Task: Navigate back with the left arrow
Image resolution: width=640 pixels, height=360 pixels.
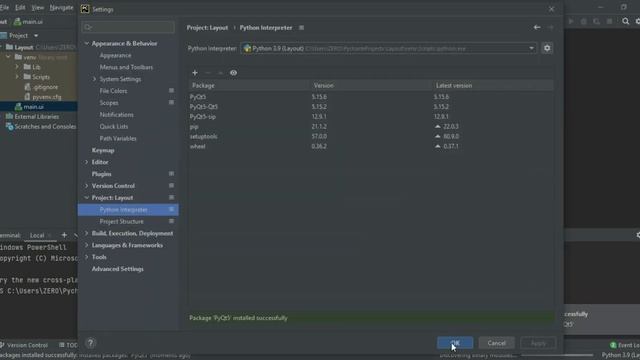Action: [537, 27]
